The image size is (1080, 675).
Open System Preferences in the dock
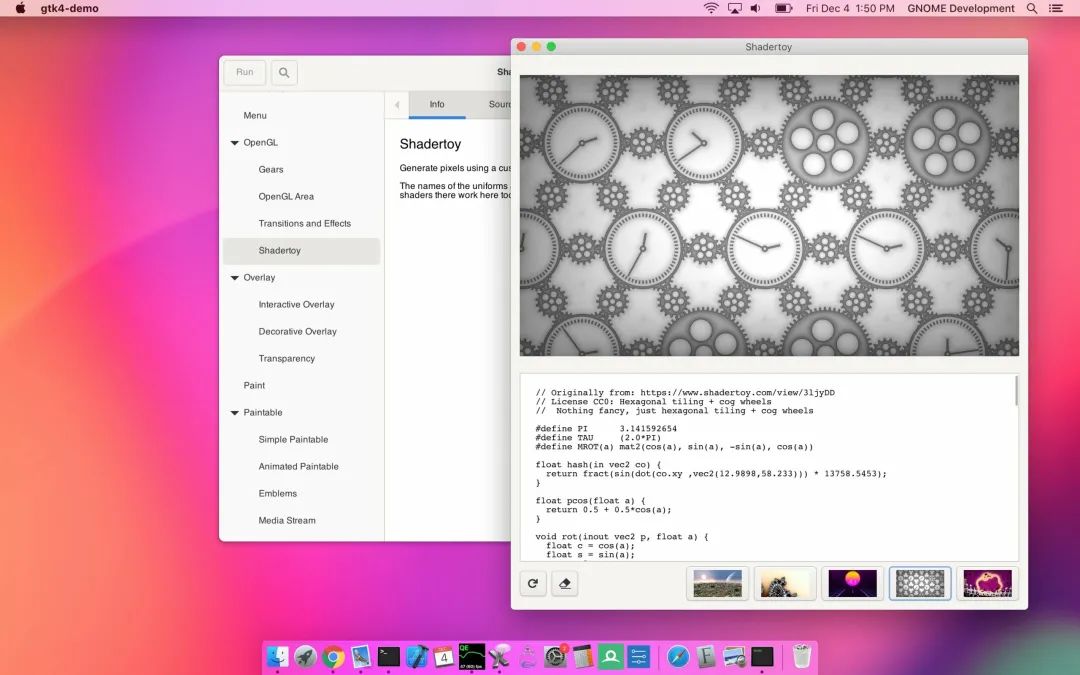coord(555,657)
